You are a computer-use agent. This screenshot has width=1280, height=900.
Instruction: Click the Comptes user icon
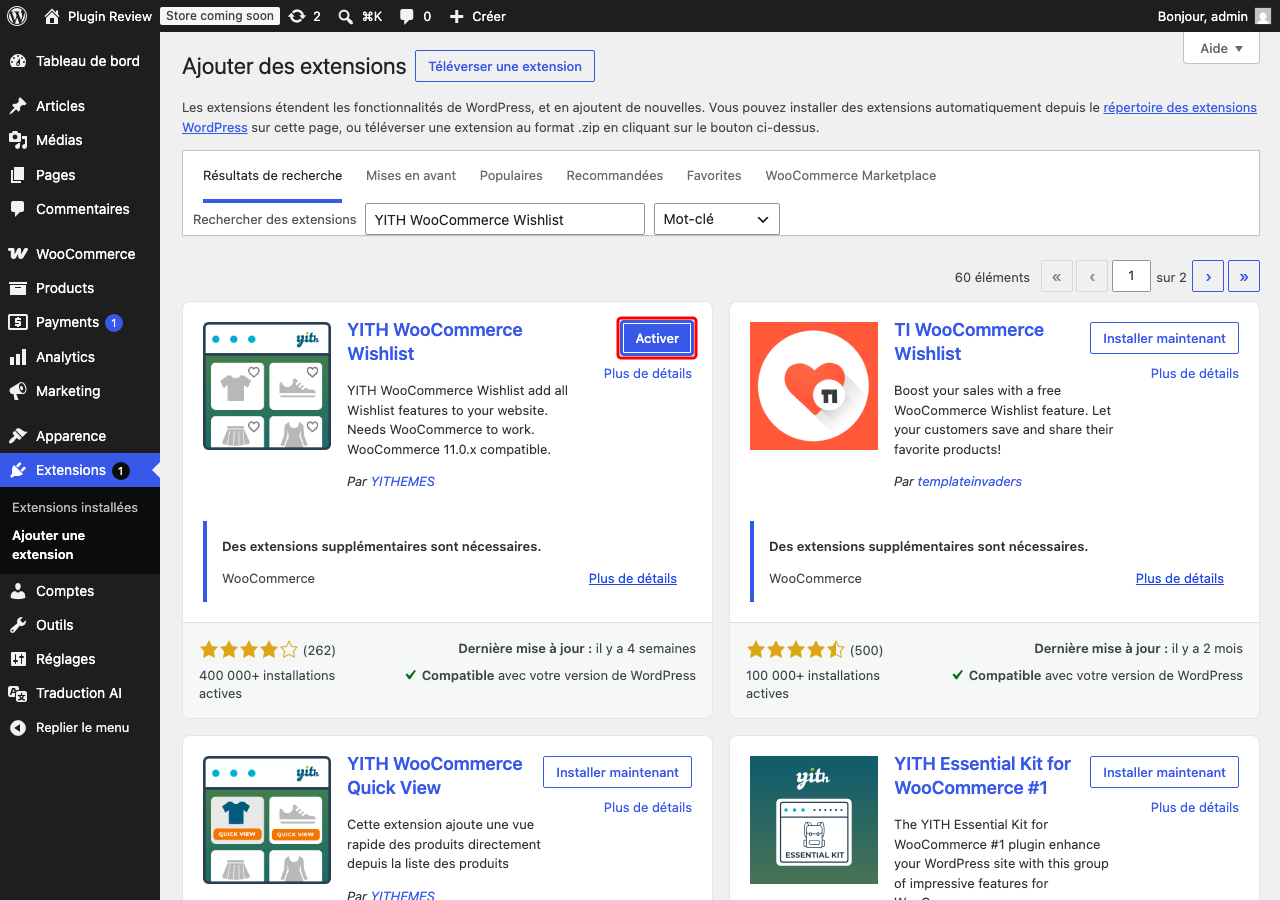(x=18, y=591)
